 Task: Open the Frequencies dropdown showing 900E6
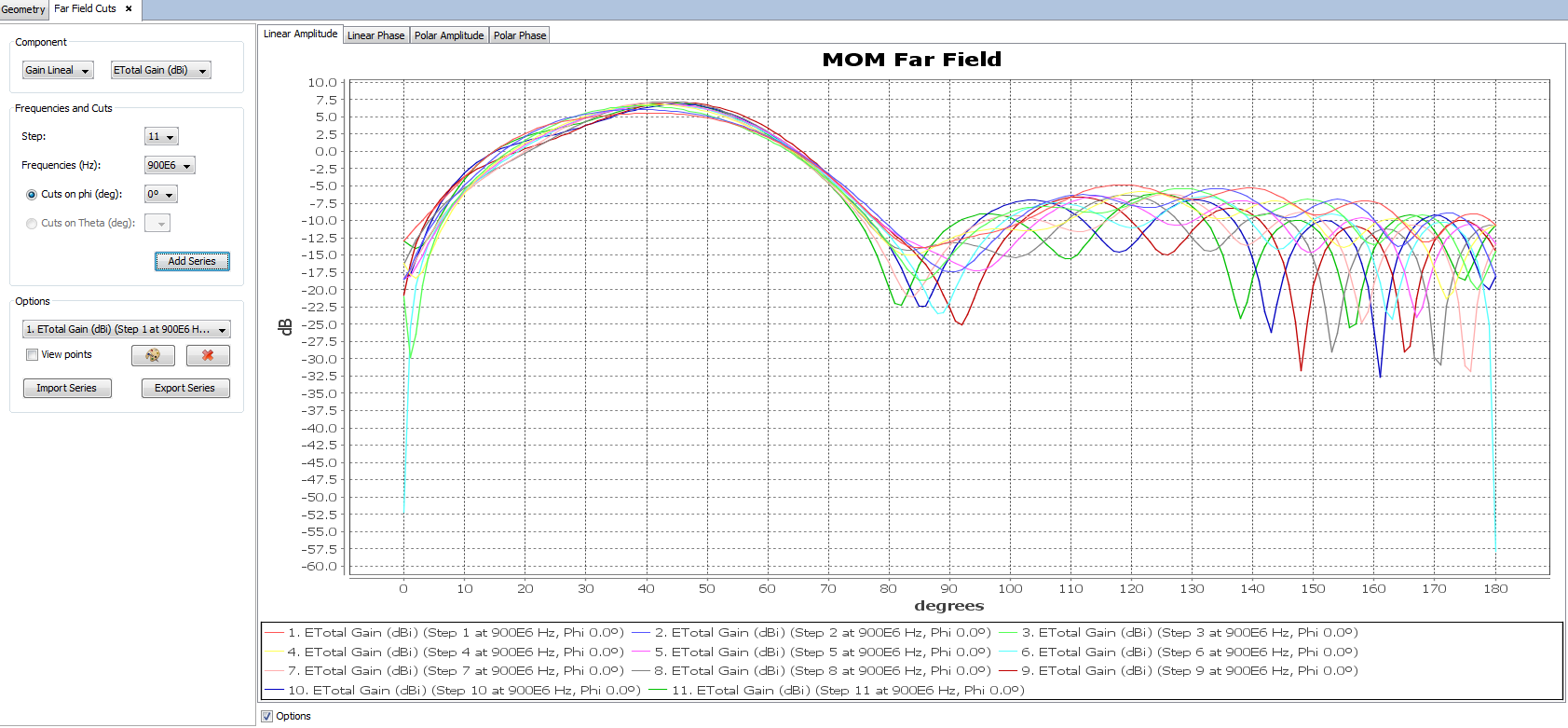pyautogui.click(x=170, y=165)
